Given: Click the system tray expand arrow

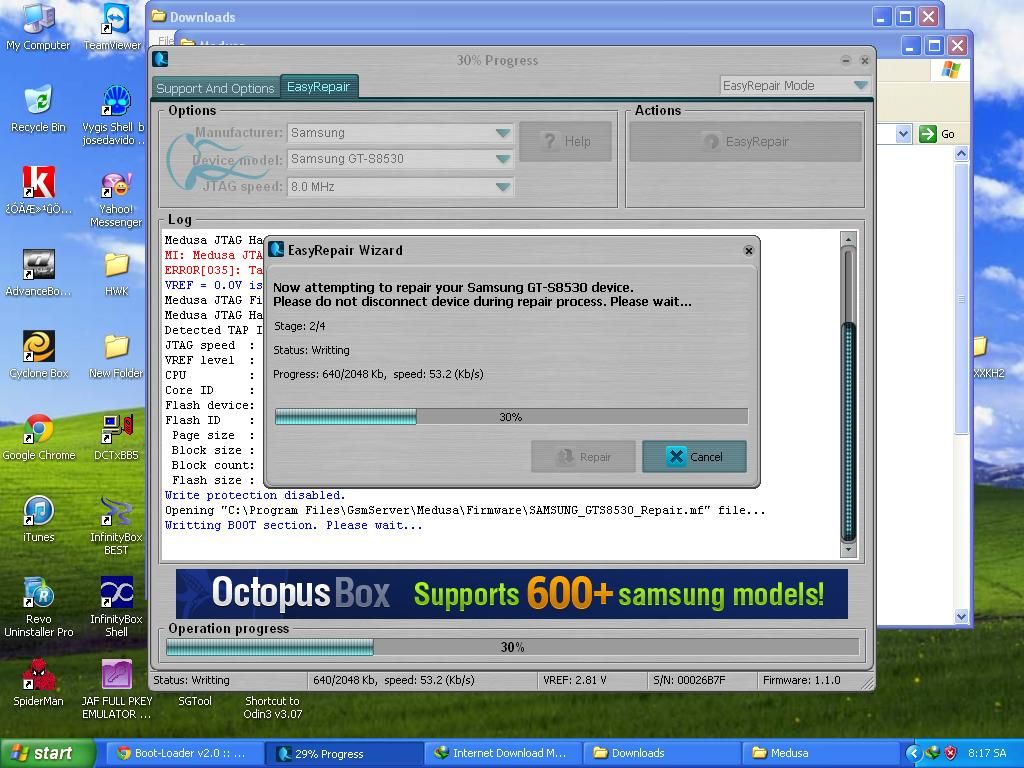Looking at the screenshot, I should pyautogui.click(x=913, y=753).
